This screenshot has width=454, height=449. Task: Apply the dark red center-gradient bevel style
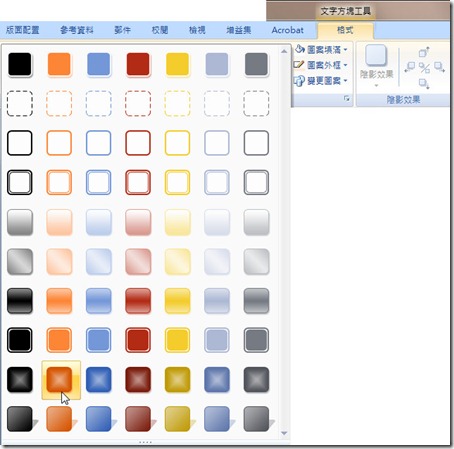(x=138, y=380)
